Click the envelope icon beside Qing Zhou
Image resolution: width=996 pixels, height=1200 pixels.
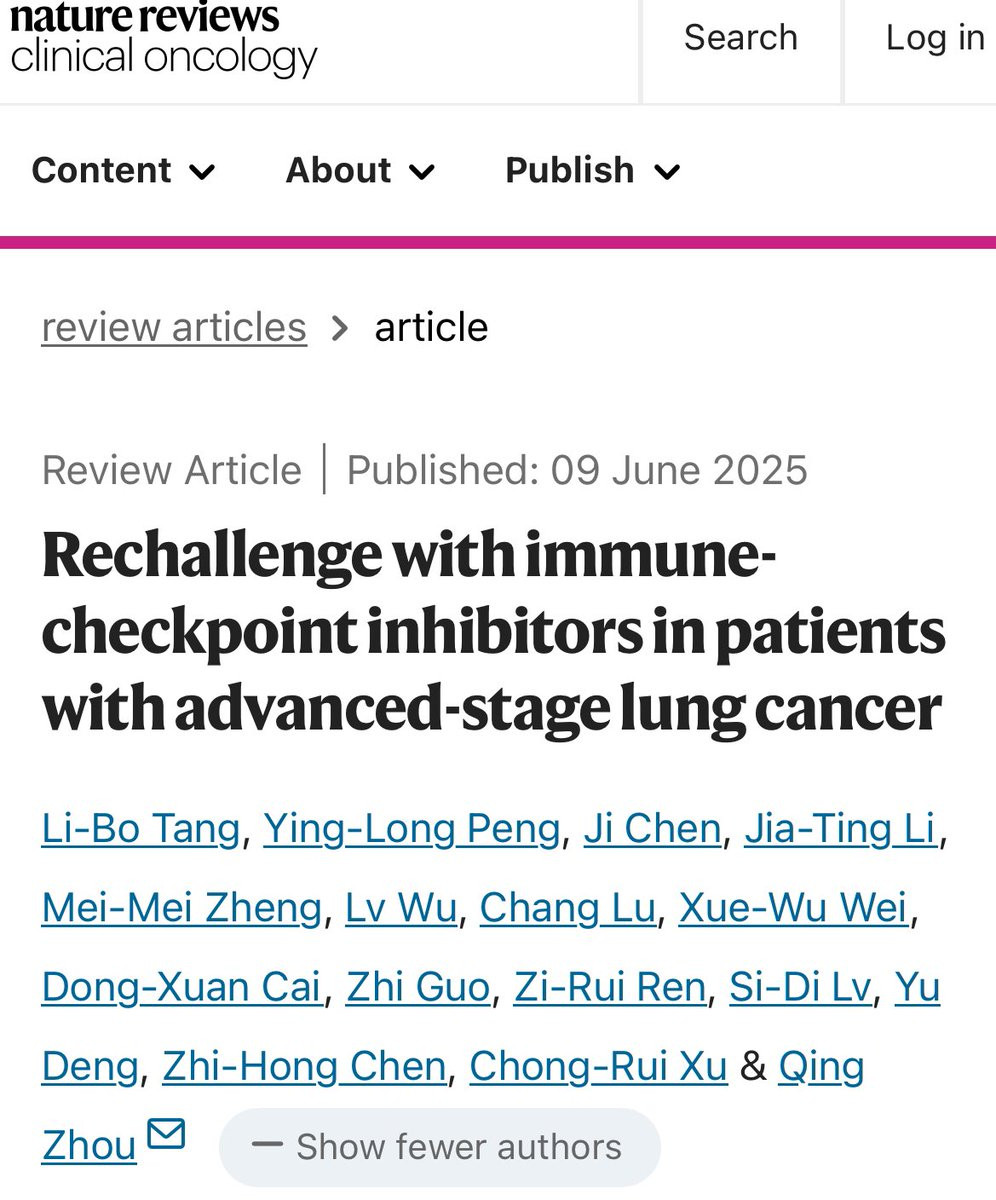(166, 1134)
